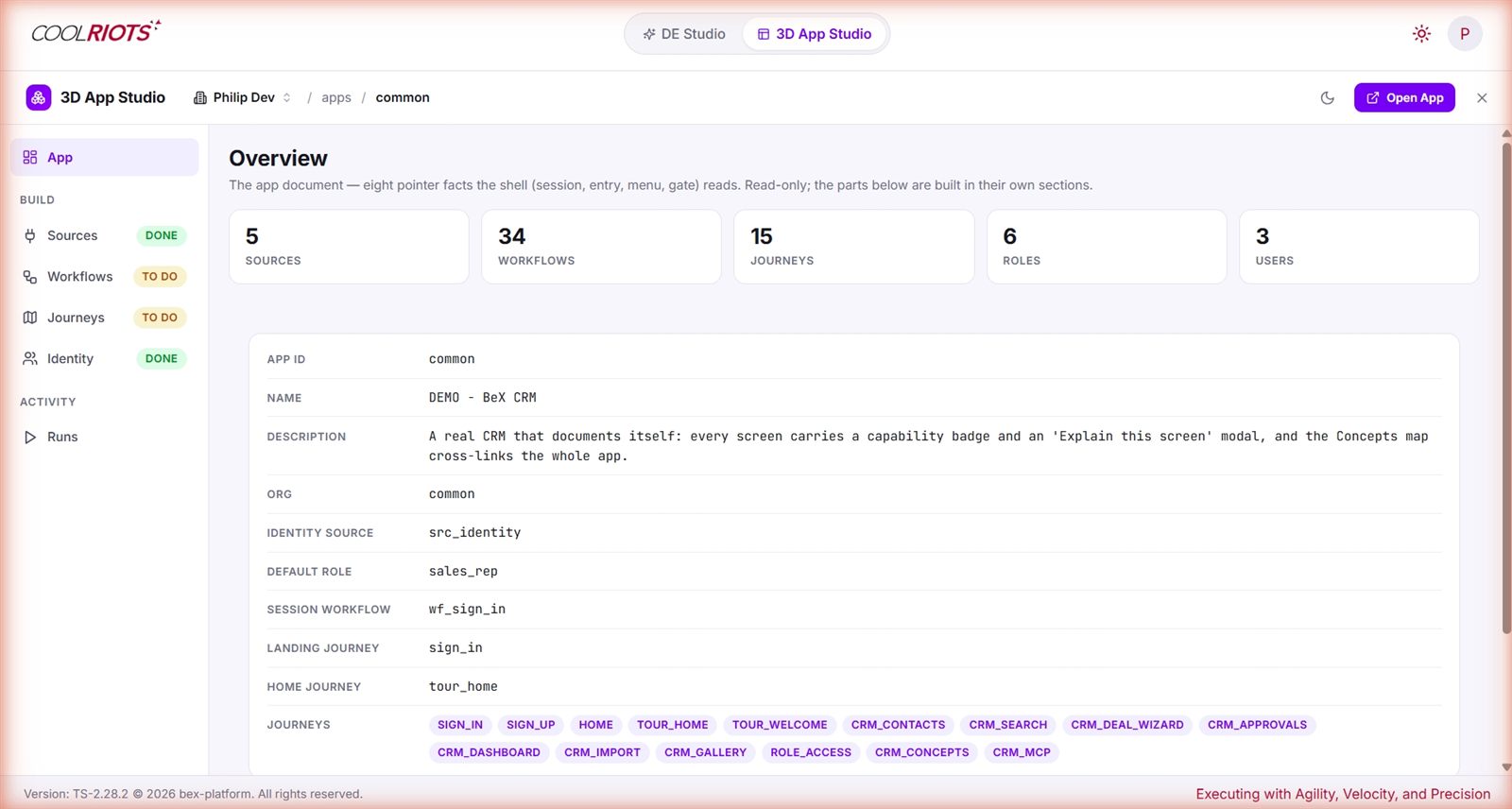Click the Workflows icon in sidebar

[x=30, y=277]
